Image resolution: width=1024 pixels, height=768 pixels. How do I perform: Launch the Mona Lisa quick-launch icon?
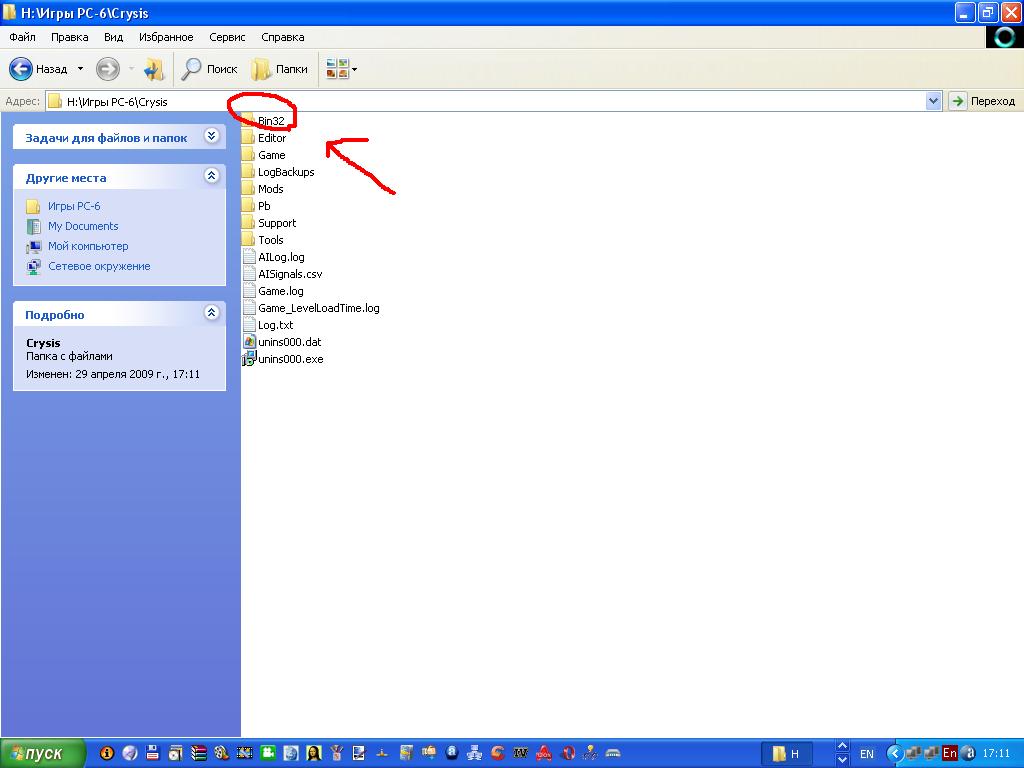[314, 753]
